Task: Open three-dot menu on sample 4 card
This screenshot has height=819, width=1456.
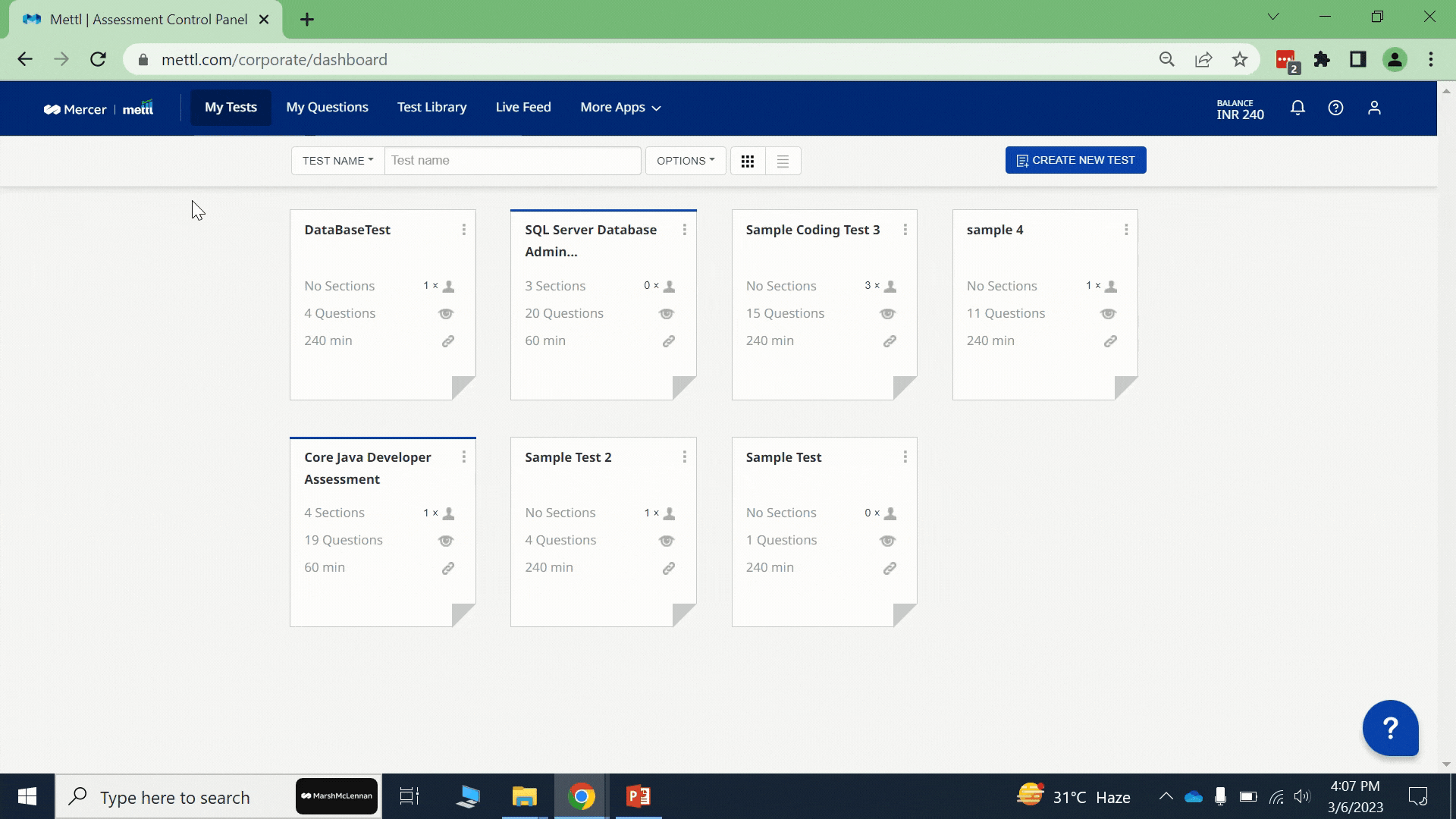Action: coord(1126,230)
